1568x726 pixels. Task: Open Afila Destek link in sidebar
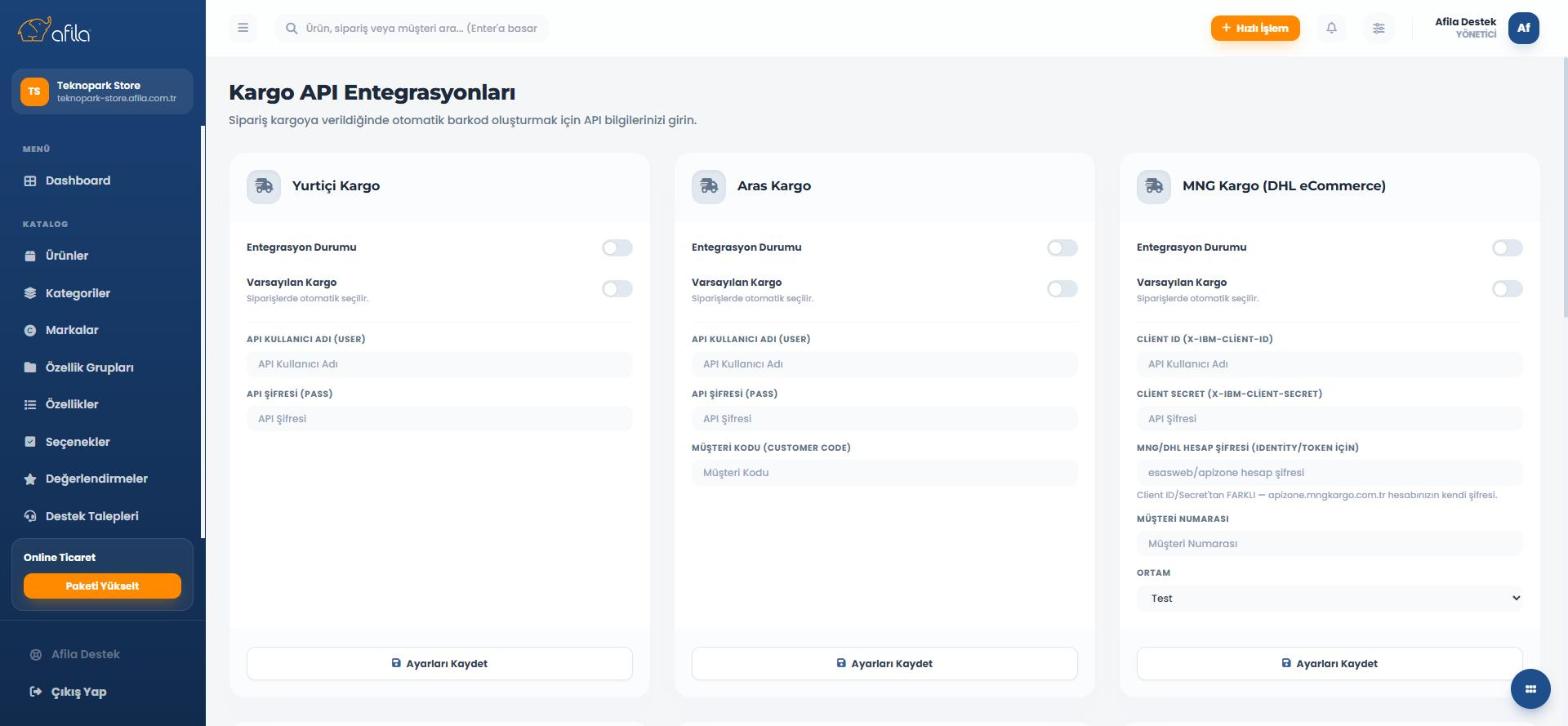pyautogui.click(x=75, y=654)
